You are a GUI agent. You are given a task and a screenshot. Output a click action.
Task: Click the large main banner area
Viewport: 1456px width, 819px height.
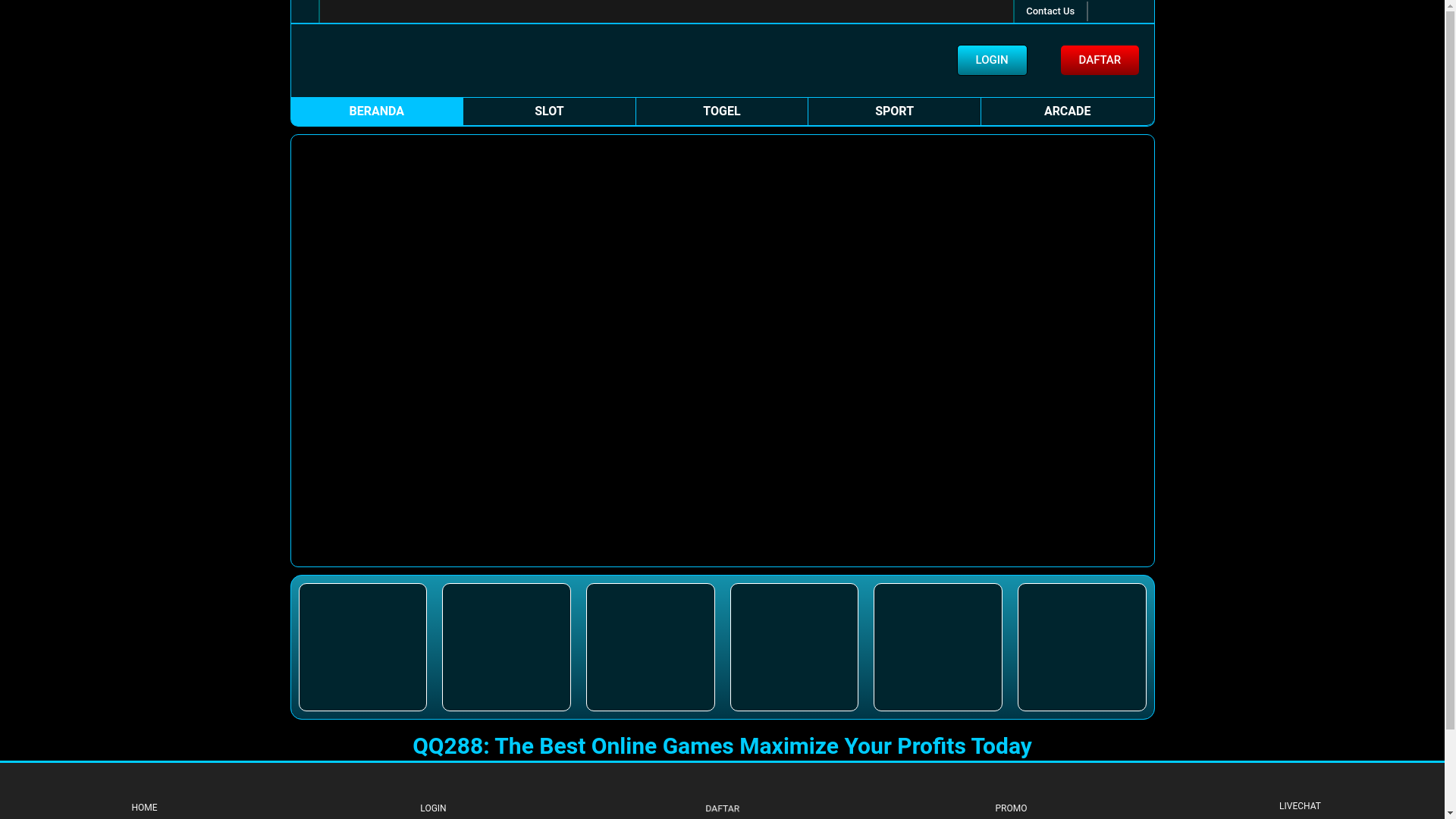(722, 350)
